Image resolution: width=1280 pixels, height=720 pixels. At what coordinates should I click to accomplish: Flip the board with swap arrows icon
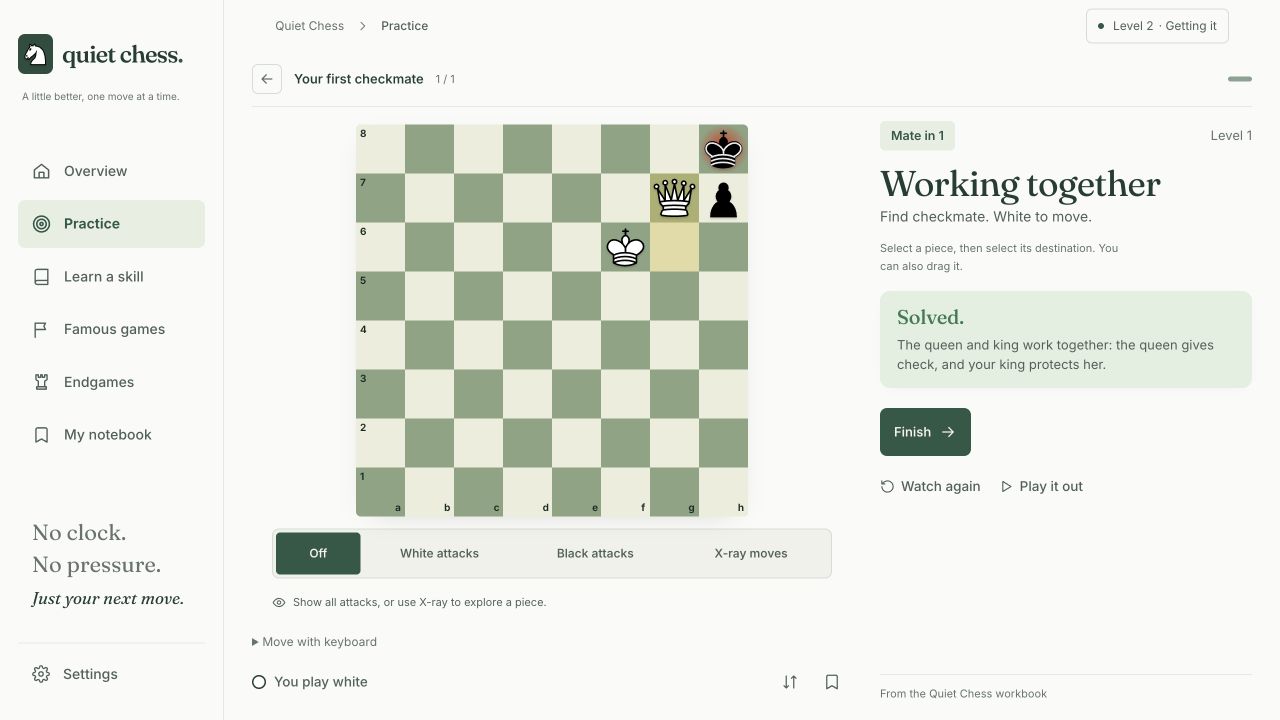click(x=790, y=682)
